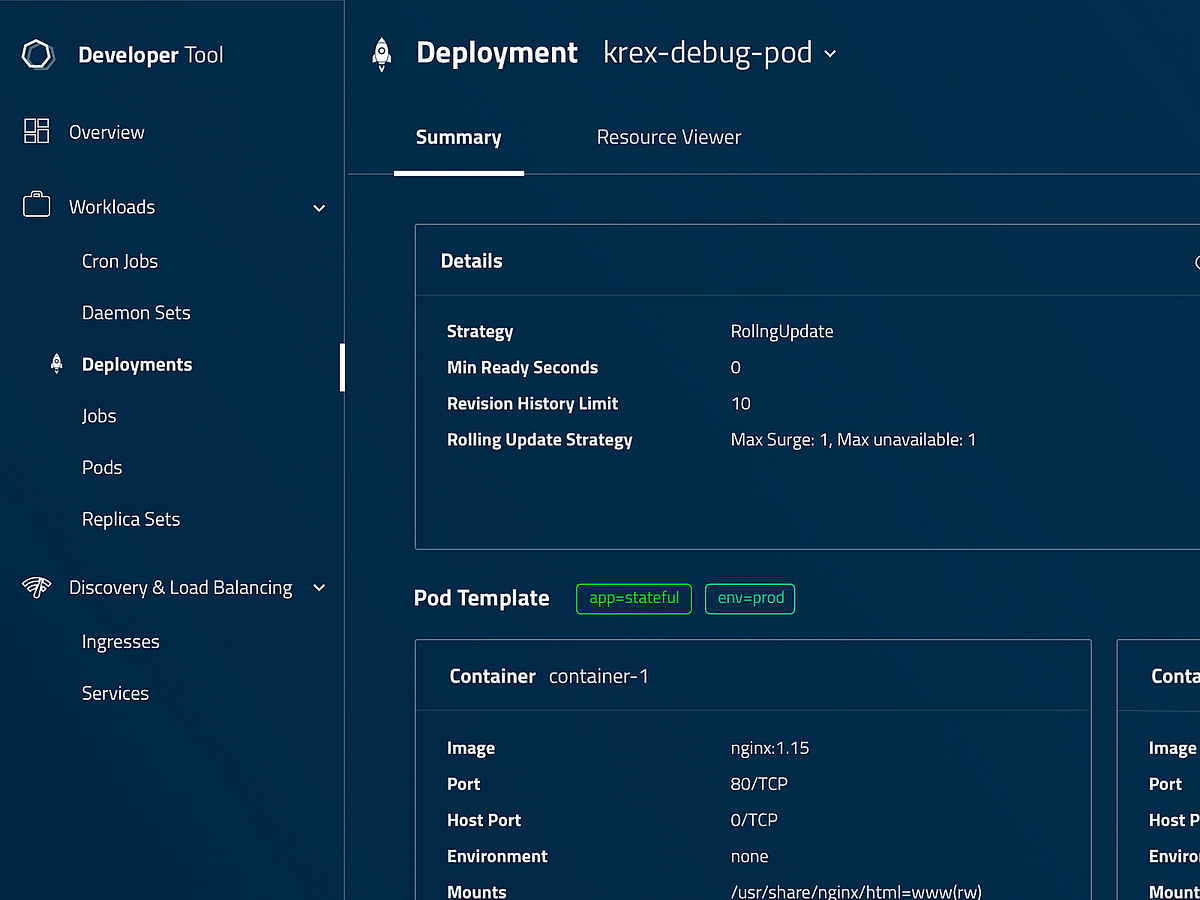
Task: Click the hexagon Developer Tool logo
Action: 37,55
